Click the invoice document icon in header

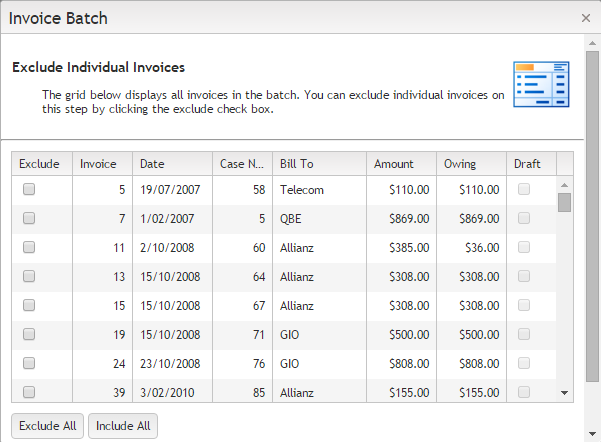tap(540, 84)
